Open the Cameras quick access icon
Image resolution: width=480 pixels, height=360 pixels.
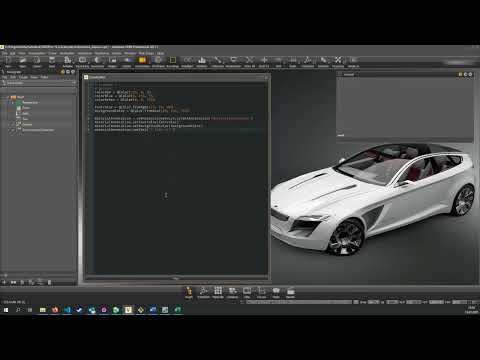[x=233, y=292]
